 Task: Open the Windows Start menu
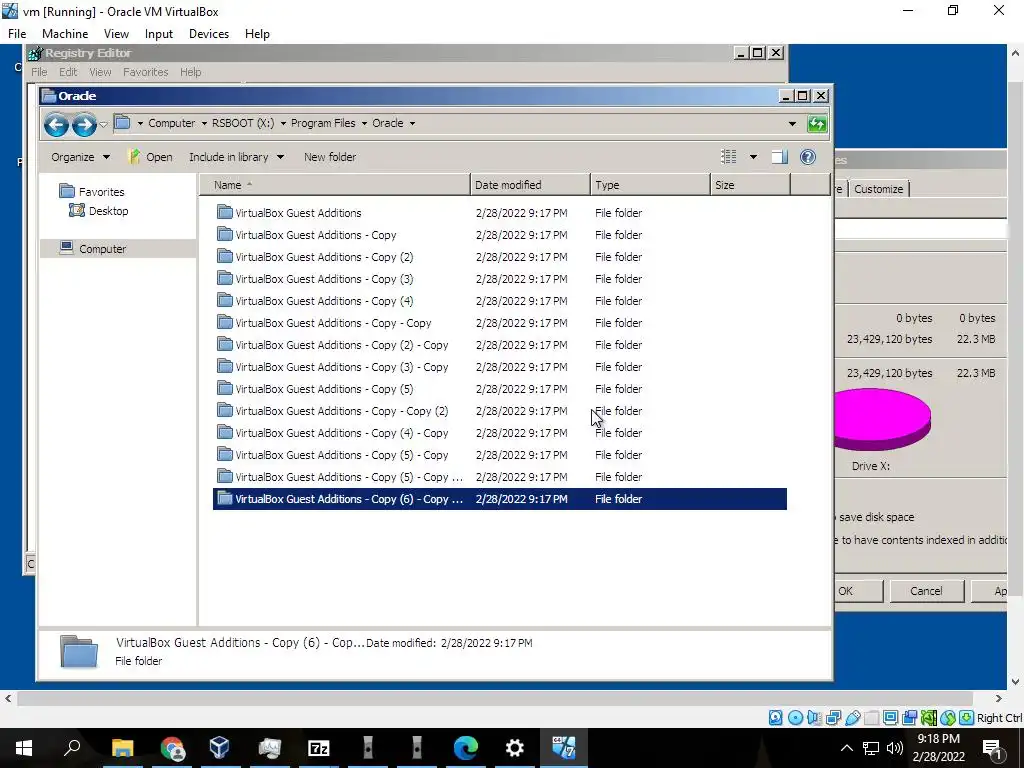(24, 748)
